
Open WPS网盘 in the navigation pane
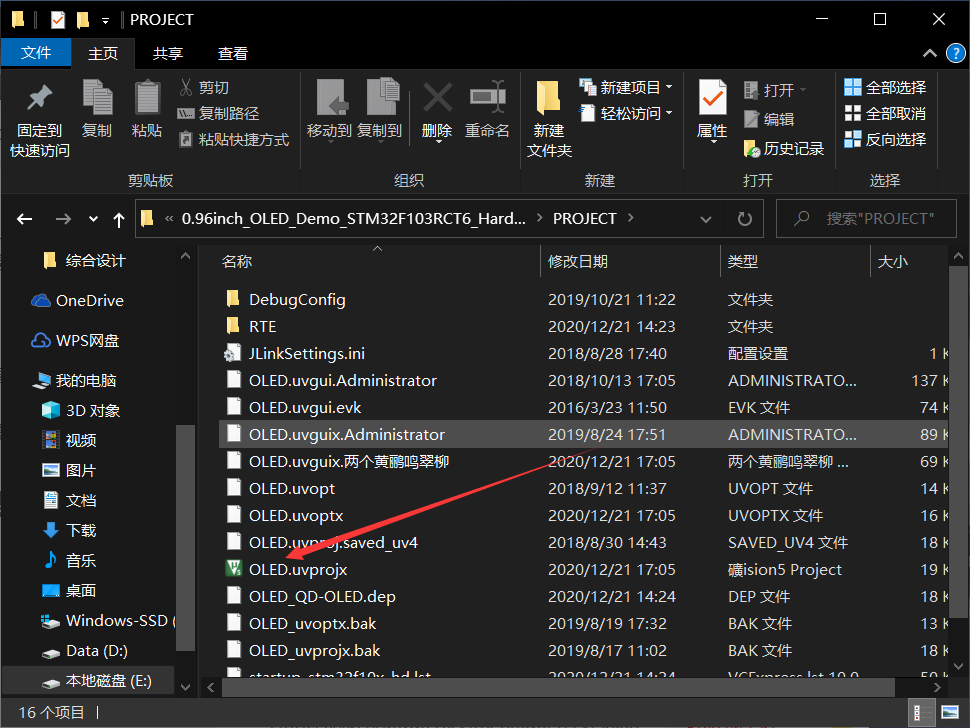click(75, 341)
